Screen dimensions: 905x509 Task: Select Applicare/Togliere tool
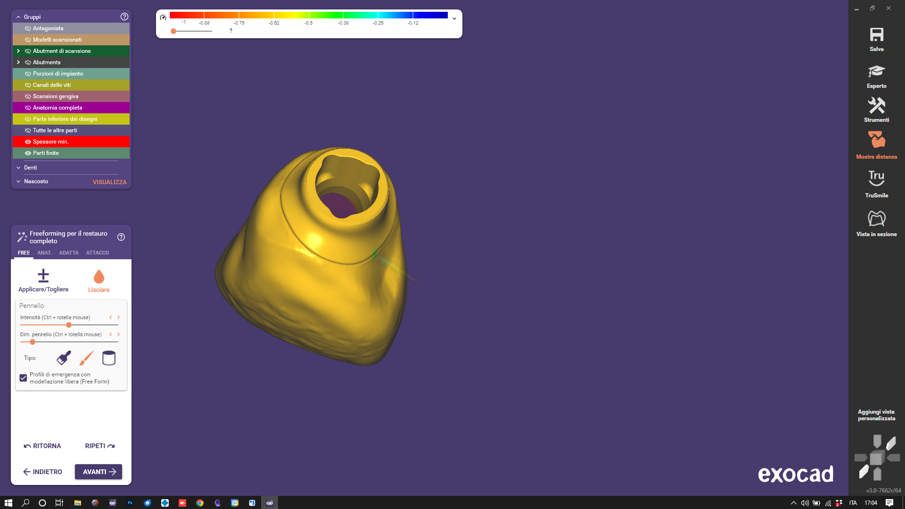[x=43, y=280]
